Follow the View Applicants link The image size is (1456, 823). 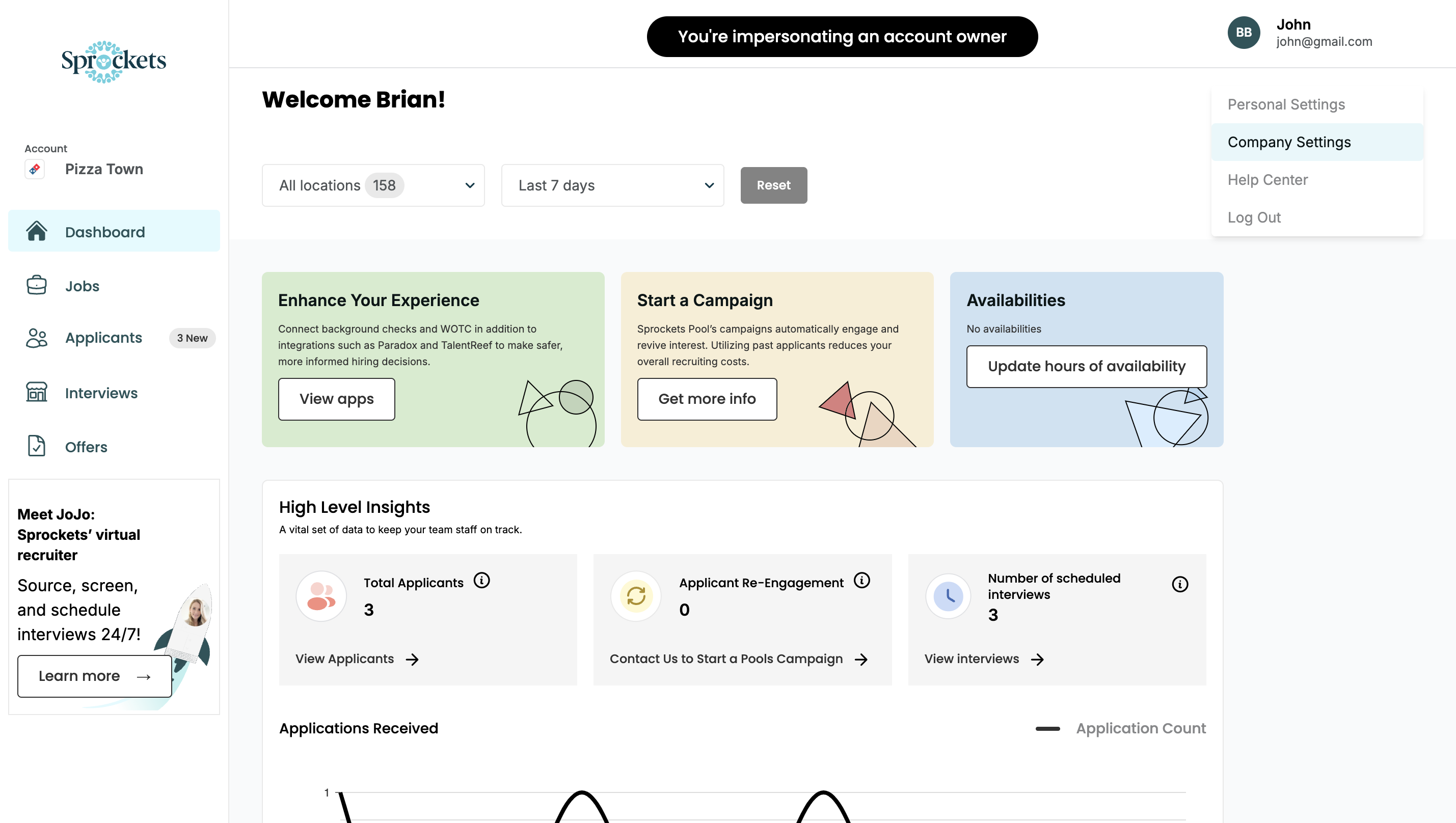pyautogui.click(x=357, y=659)
